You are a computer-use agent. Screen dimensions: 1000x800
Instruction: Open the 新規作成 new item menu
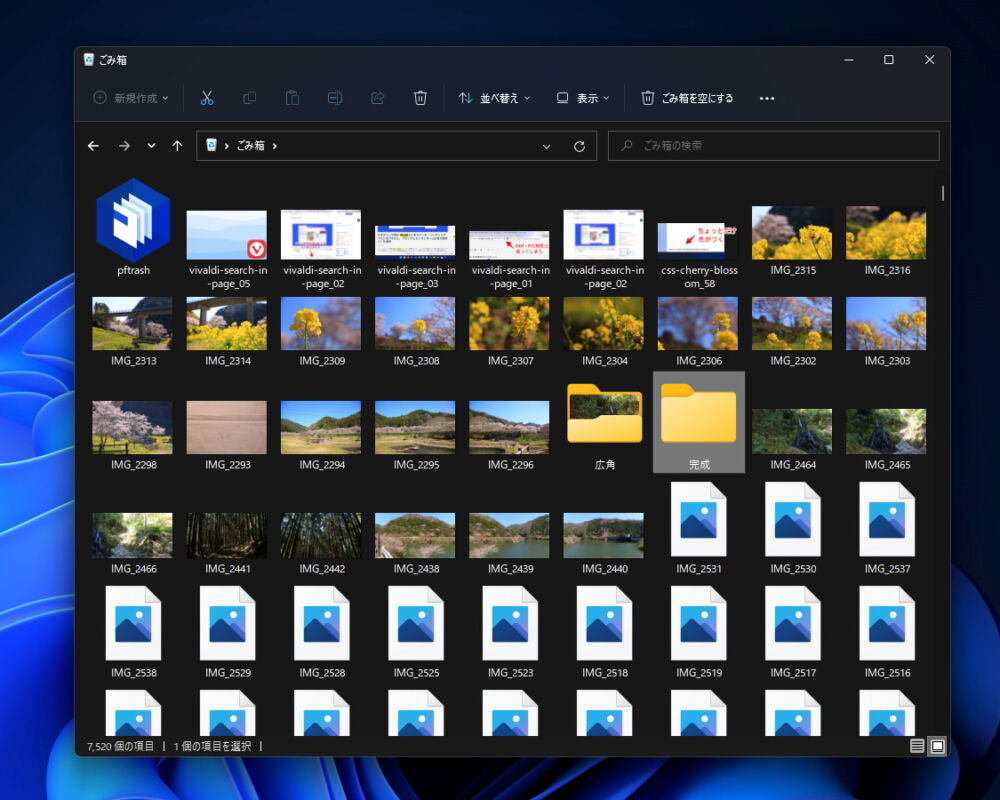131,98
